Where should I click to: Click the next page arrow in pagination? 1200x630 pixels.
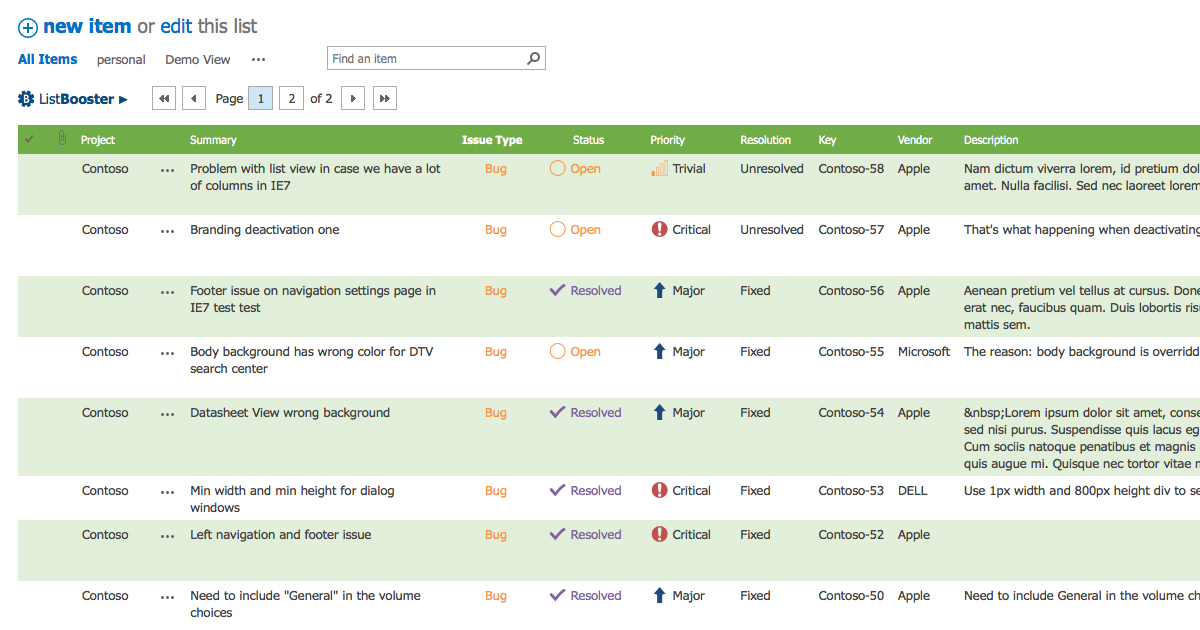(x=353, y=97)
